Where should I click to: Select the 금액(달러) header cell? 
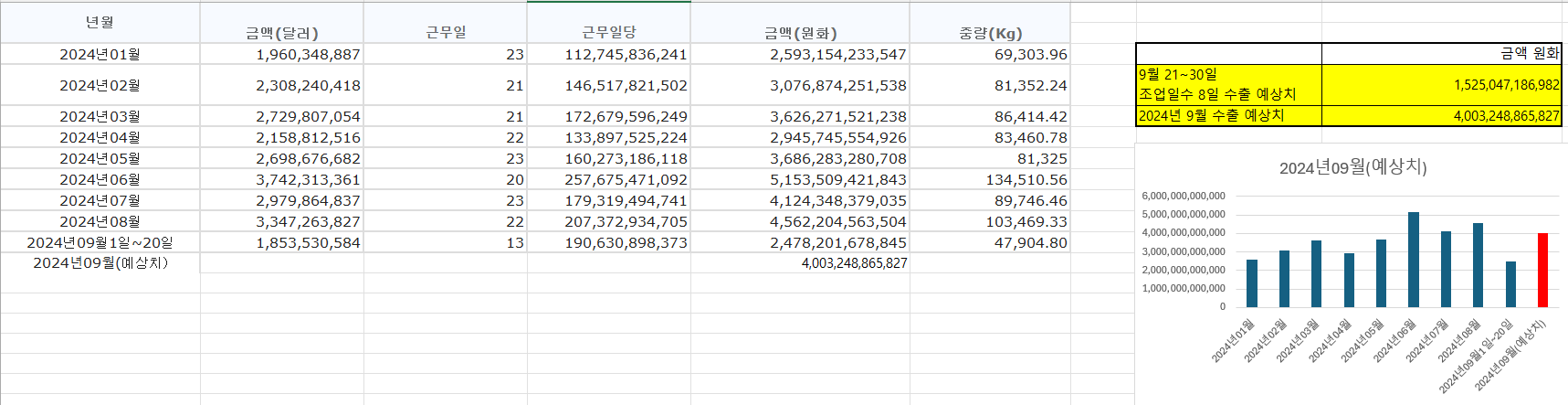282,23
